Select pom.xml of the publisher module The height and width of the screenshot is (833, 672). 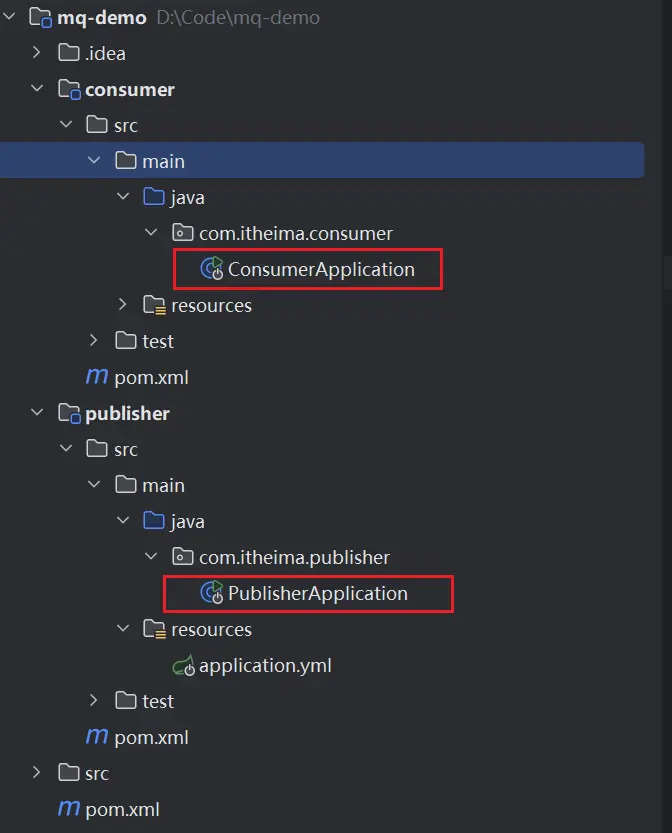152,737
